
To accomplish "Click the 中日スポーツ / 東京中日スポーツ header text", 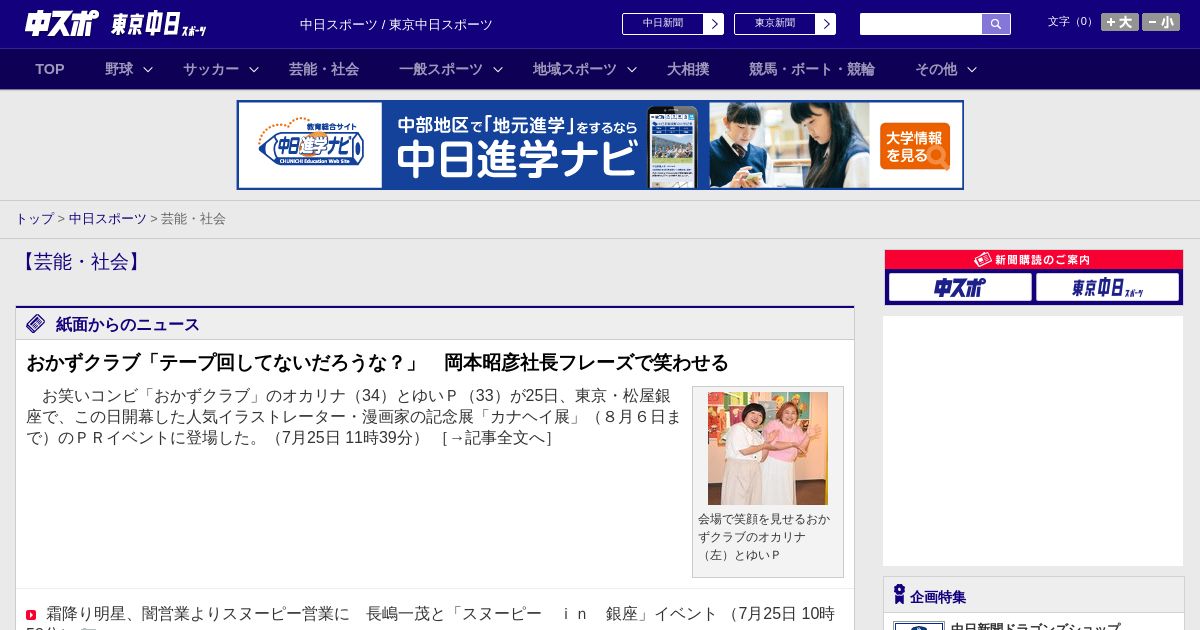I will coord(396,24).
